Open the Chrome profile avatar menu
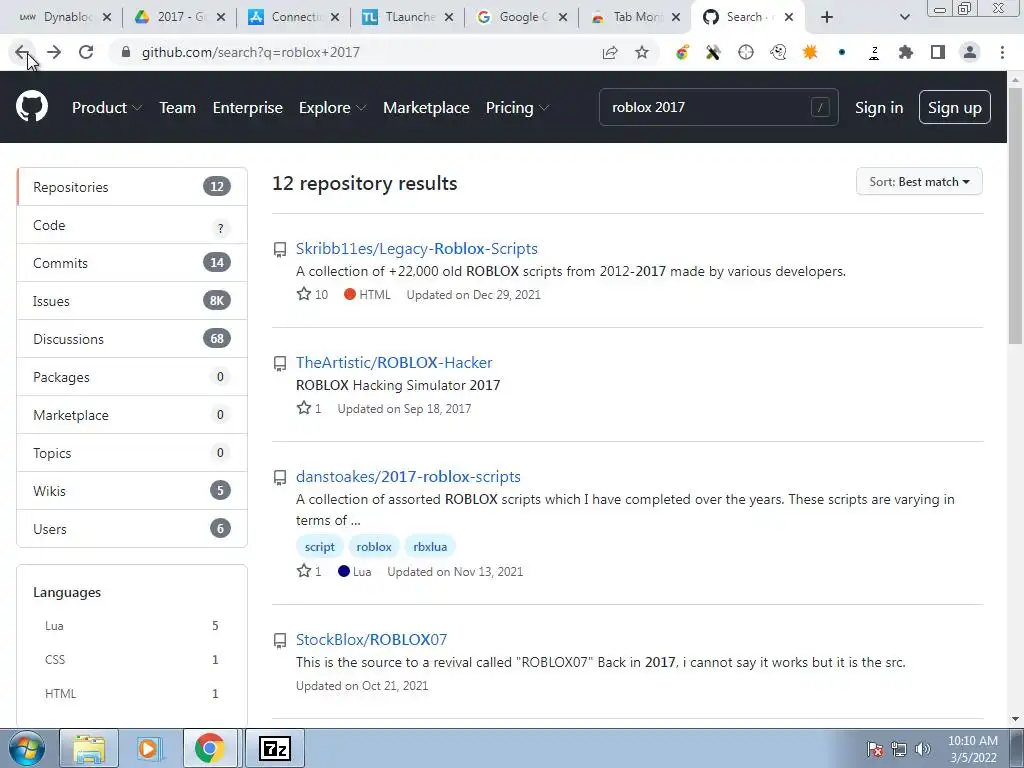The width and height of the screenshot is (1024, 768). point(970,52)
